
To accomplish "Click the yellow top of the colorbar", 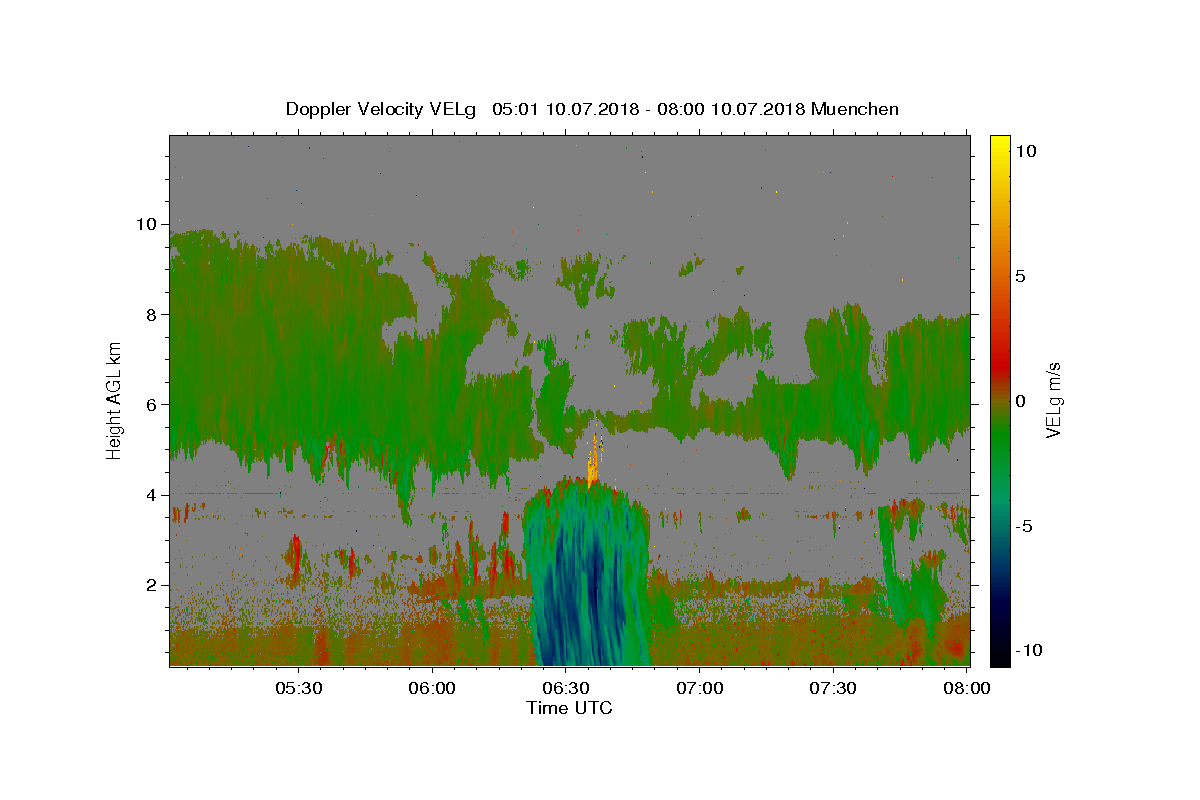I will pos(1000,145).
